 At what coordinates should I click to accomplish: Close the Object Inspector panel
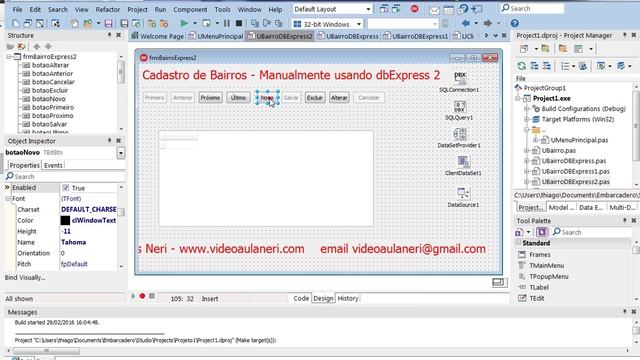118,141
